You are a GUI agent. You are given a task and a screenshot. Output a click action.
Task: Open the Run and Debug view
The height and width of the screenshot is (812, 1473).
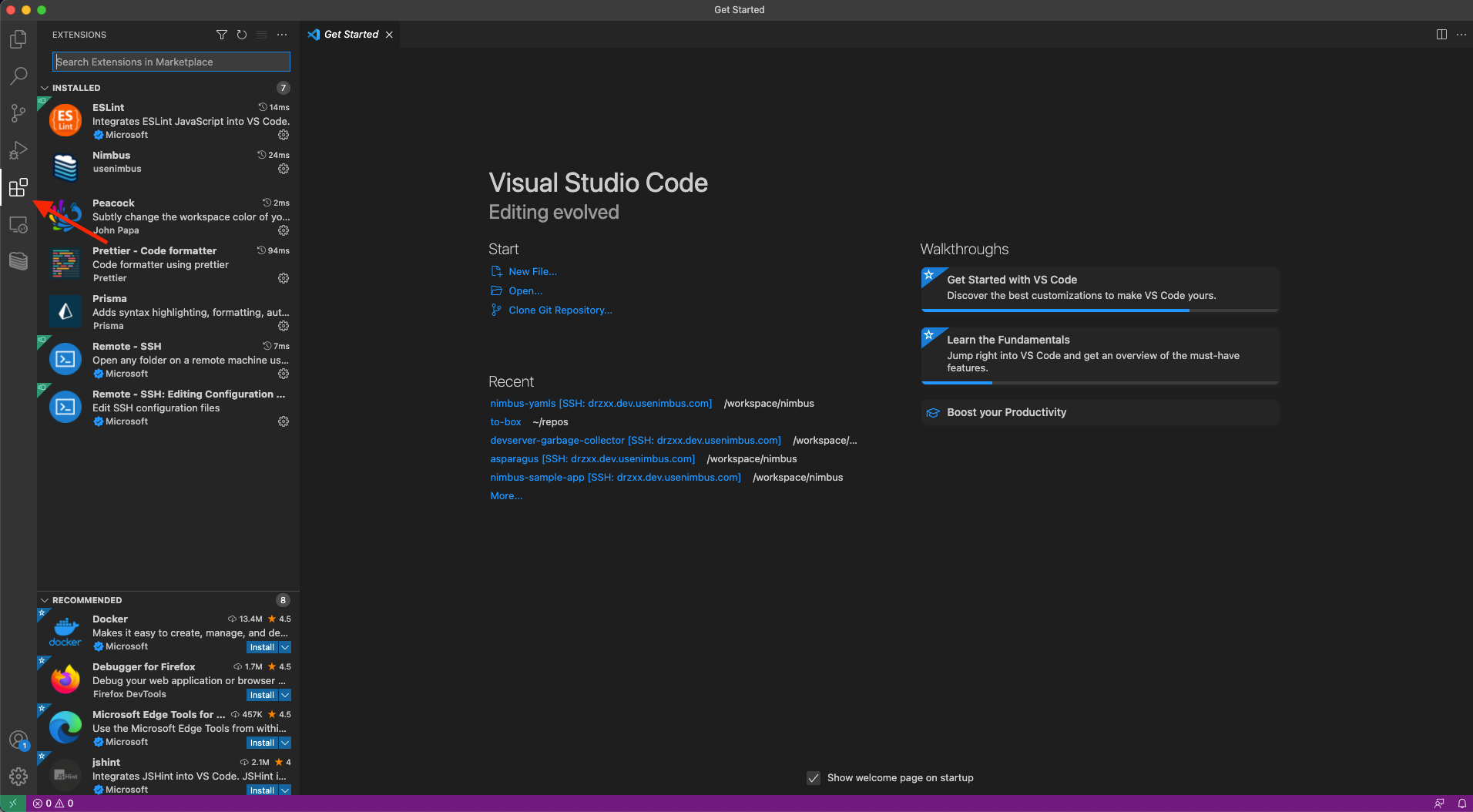click(x=18, y=150)
